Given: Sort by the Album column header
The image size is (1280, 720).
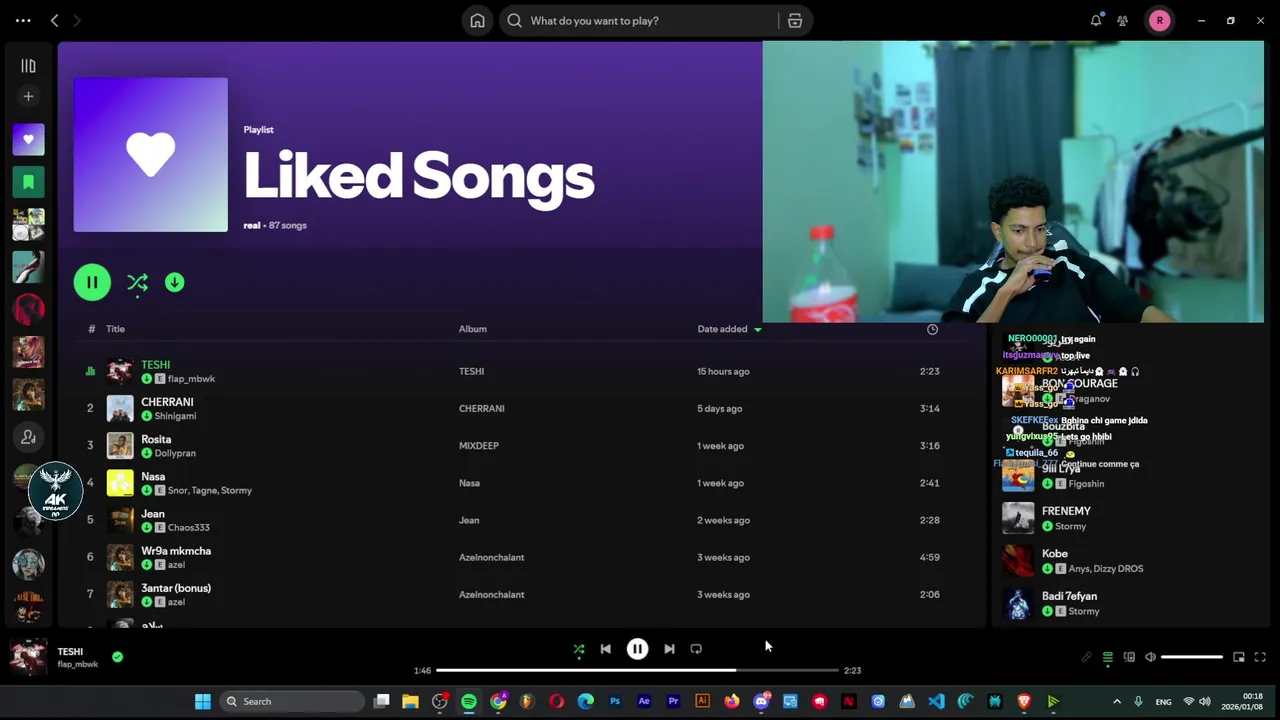Looking at the screenshot, I should pyautogui.click(x=473, y=329).
